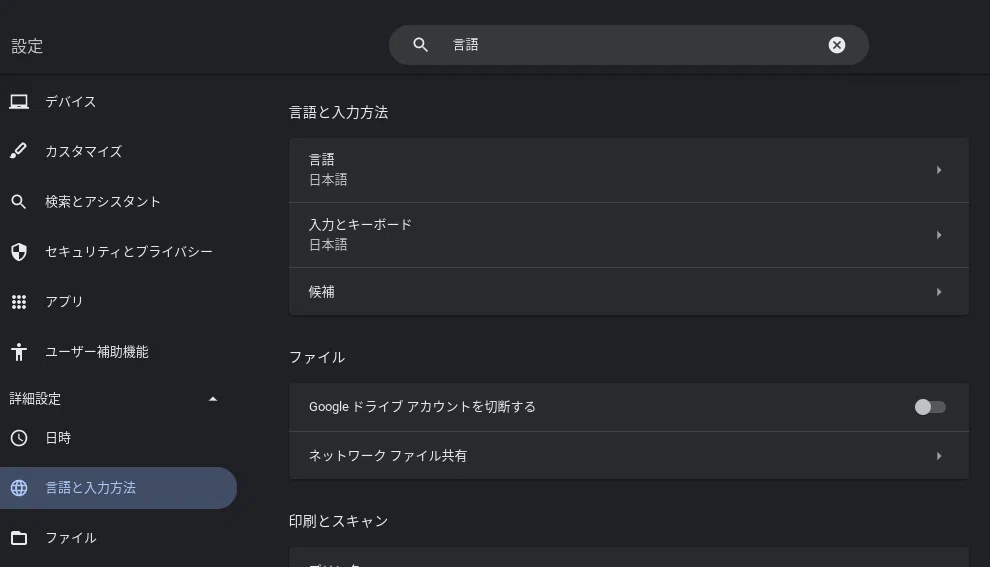This screenshot has width=990, height=567.
Task: Click the search magnifier icon in search bar
Action: [420, 45]
